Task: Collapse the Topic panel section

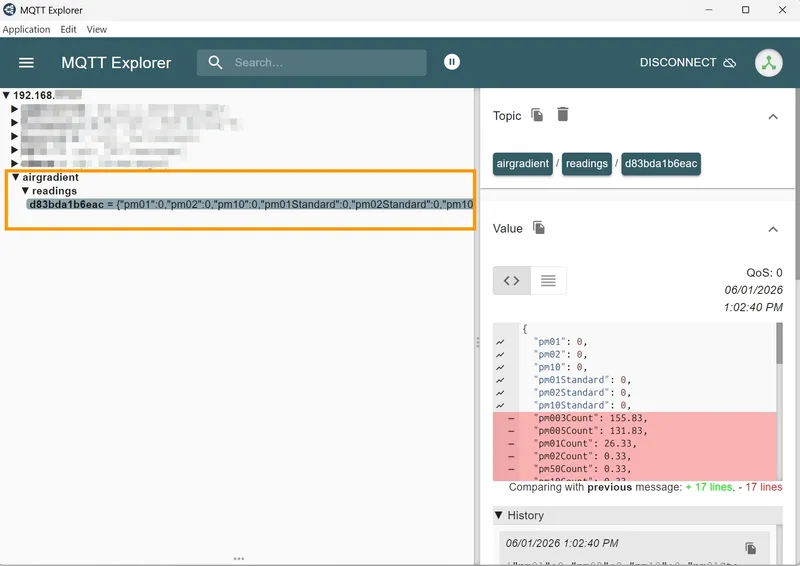Action: click(773, 117)
